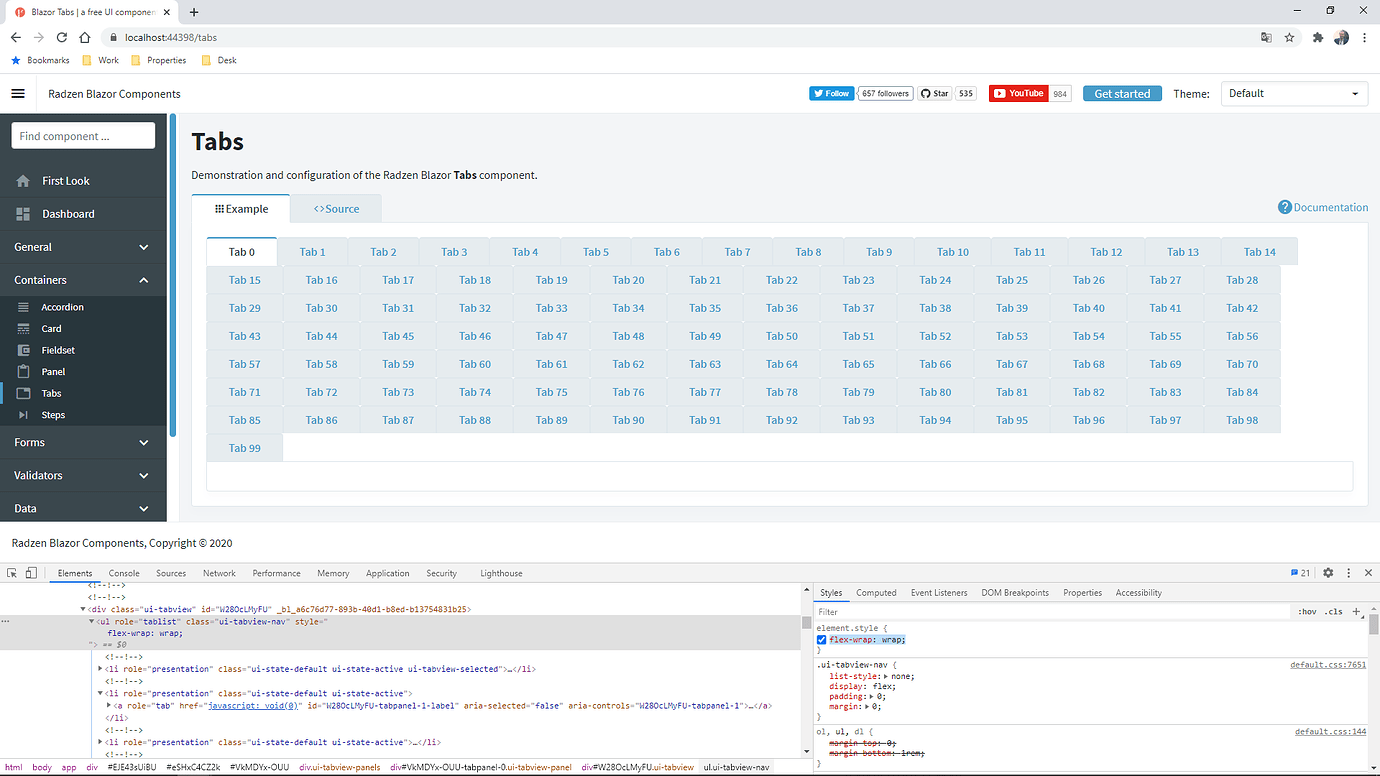
Task: Open the hamburger navigation menu
Action: [18, 93]
